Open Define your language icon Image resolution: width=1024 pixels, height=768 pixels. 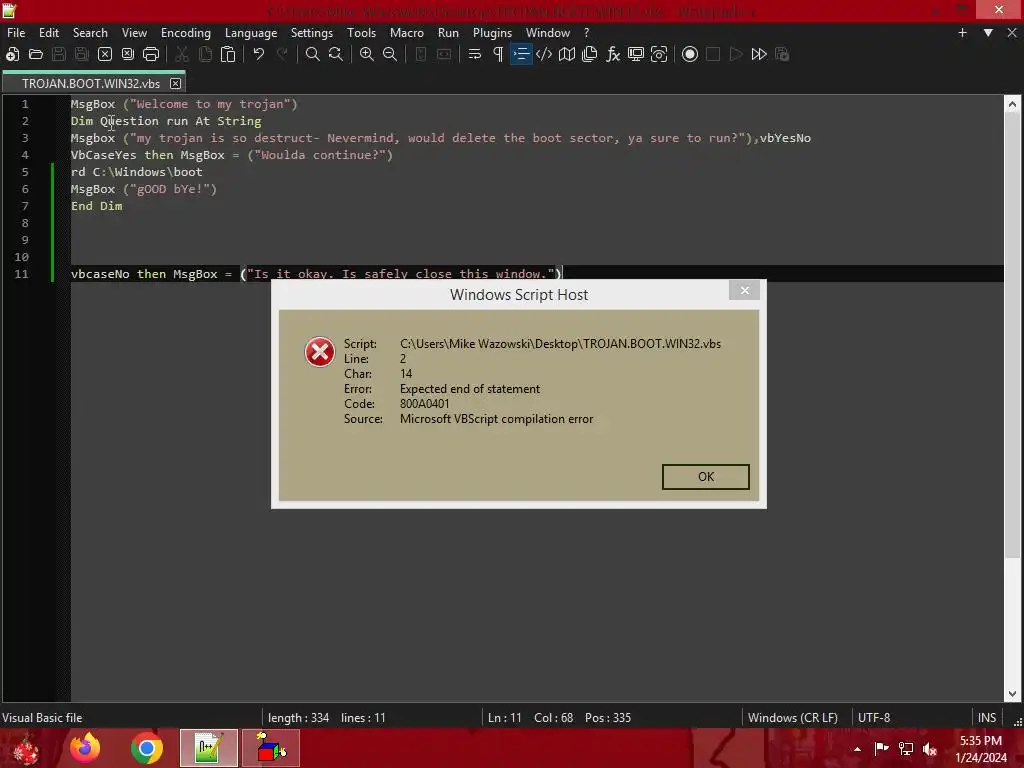[544, 54]
